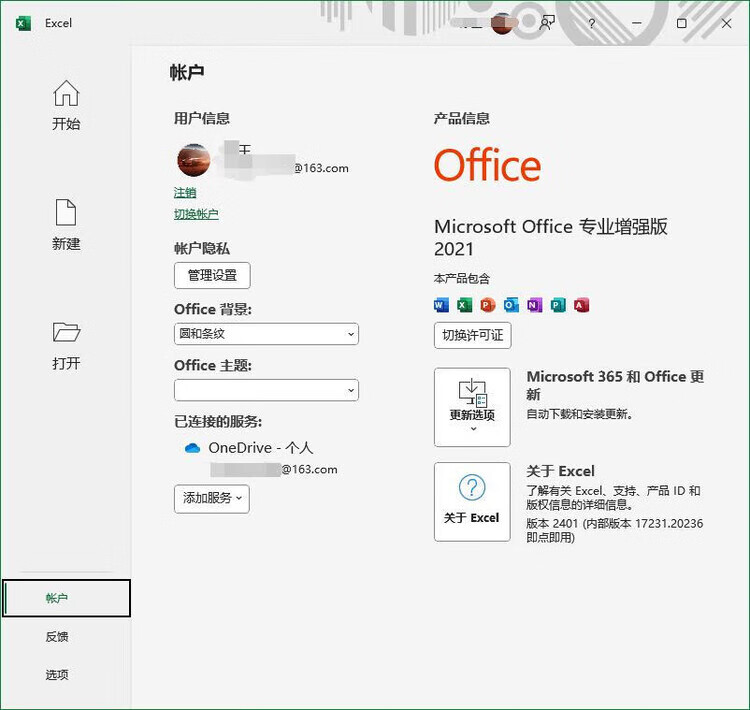Click the 注销 sign-out link

[185, 193]
